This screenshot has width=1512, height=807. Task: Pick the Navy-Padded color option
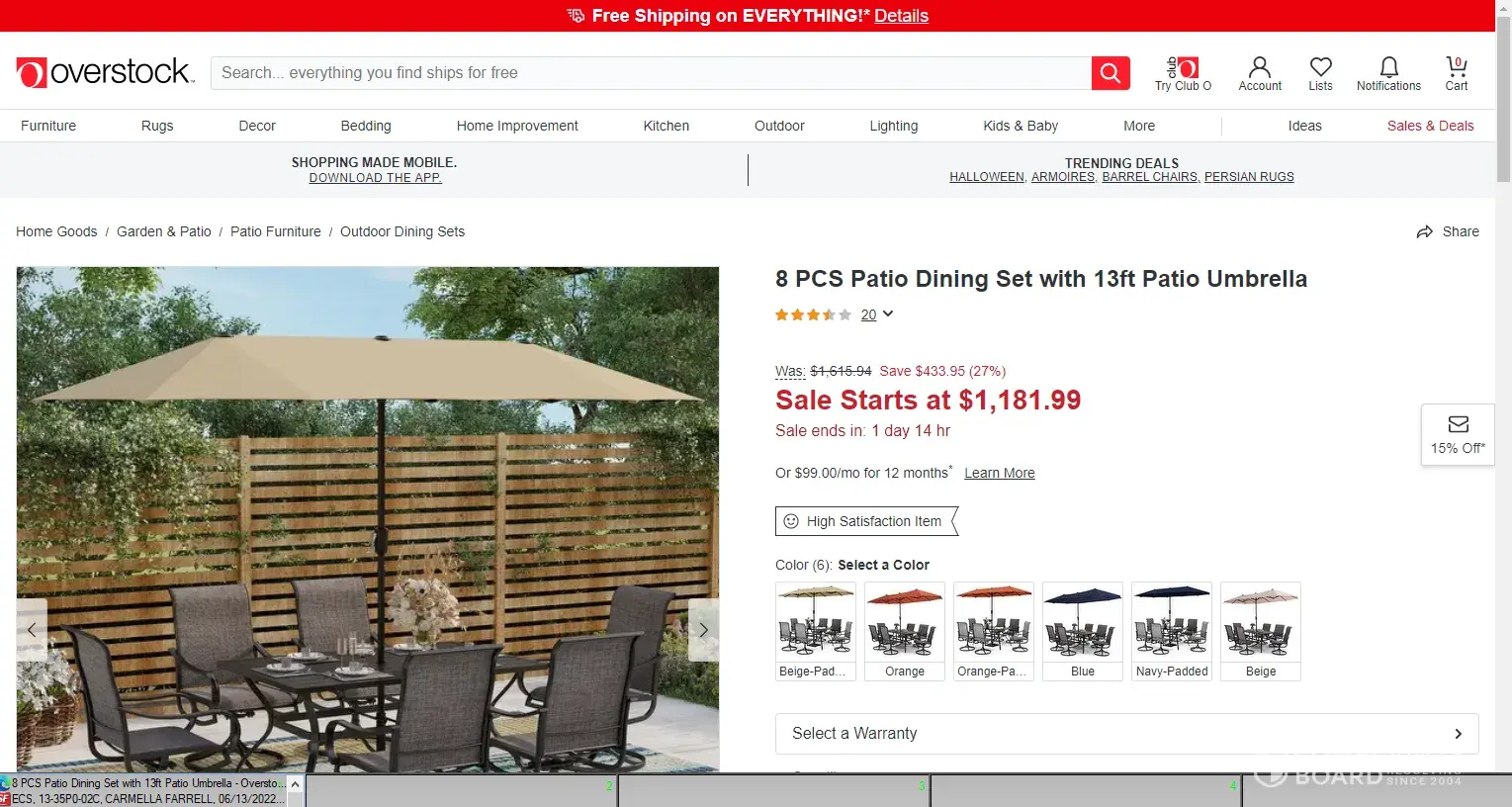coord(1172,631)
